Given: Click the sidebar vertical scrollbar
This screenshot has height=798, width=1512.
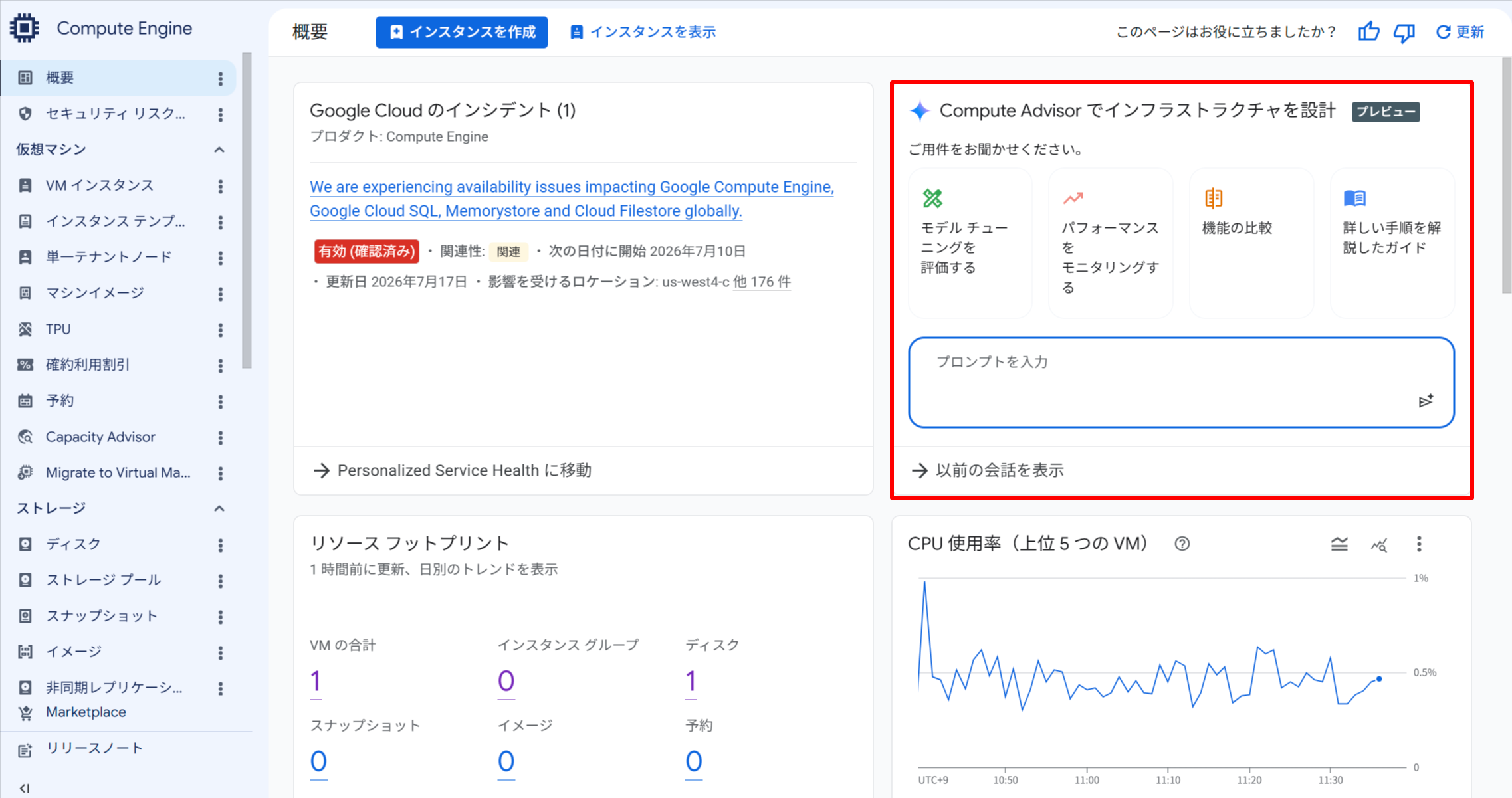Looking at the screenshot, I should point(247,211).
